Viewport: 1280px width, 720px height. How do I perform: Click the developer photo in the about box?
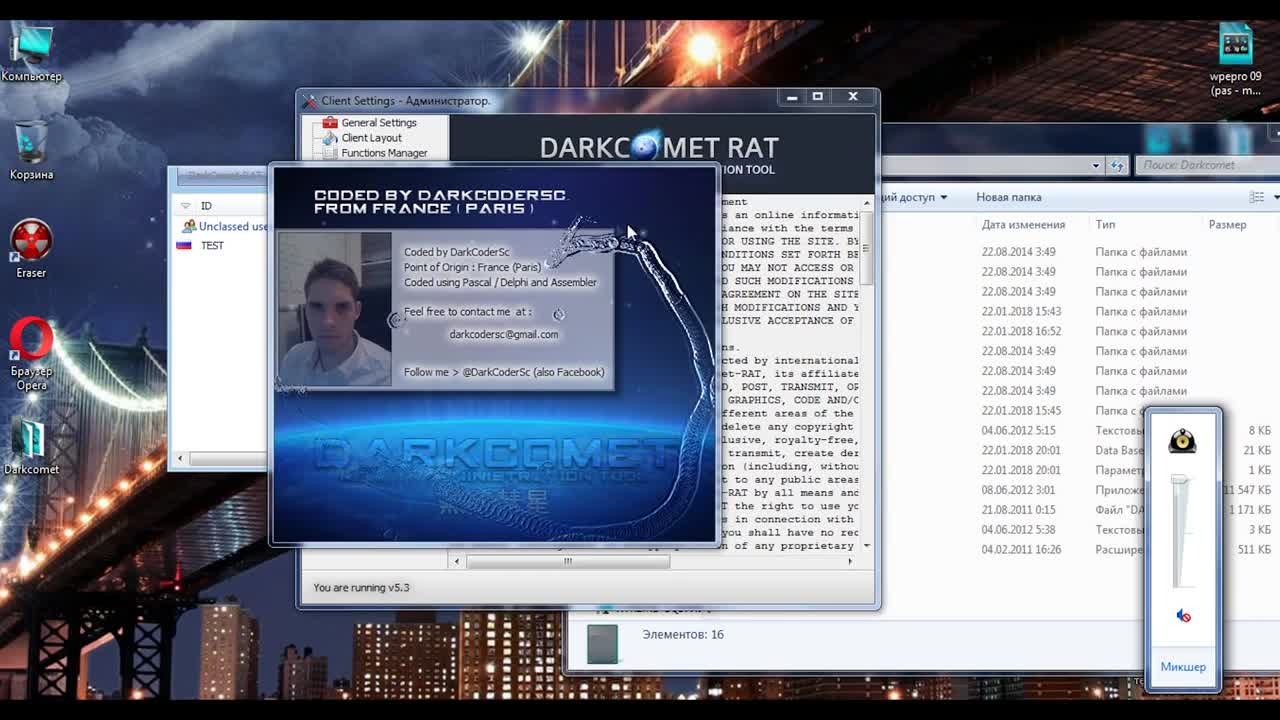click(x=335, y=309)
